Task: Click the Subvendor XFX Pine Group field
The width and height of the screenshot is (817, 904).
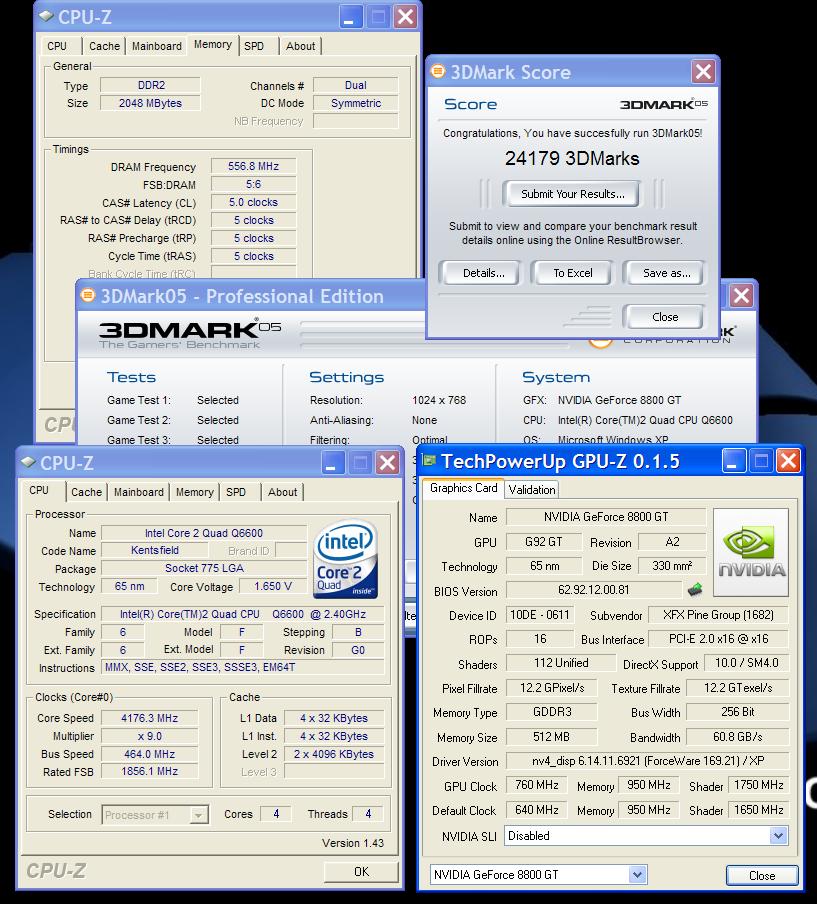Action: pyautogui.click(x=718, y=615)
